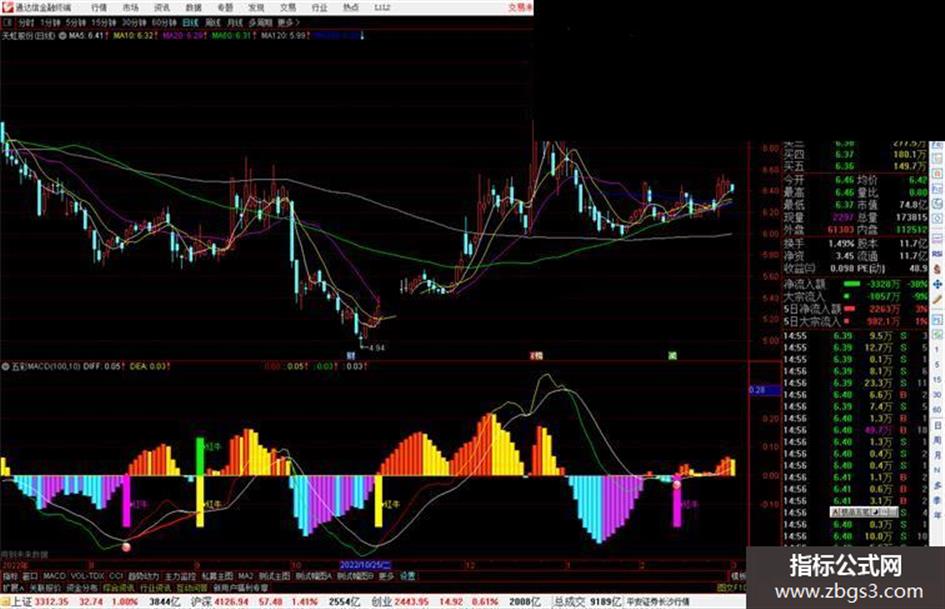Open the chart settings gear beside MA5
This screenshot has width=945, height=609.
62,36
